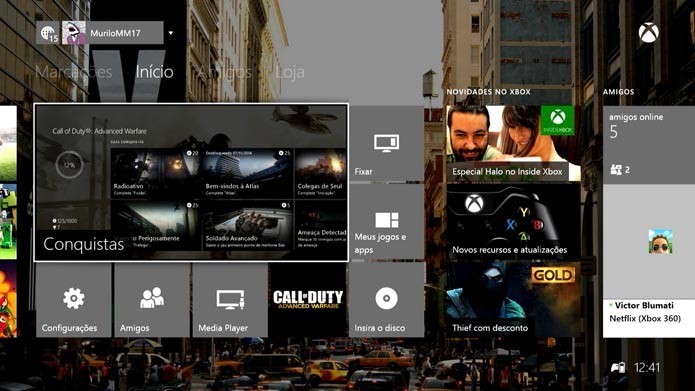Open Thief com desconto offer
695x391 pixels.
(513, 300)
